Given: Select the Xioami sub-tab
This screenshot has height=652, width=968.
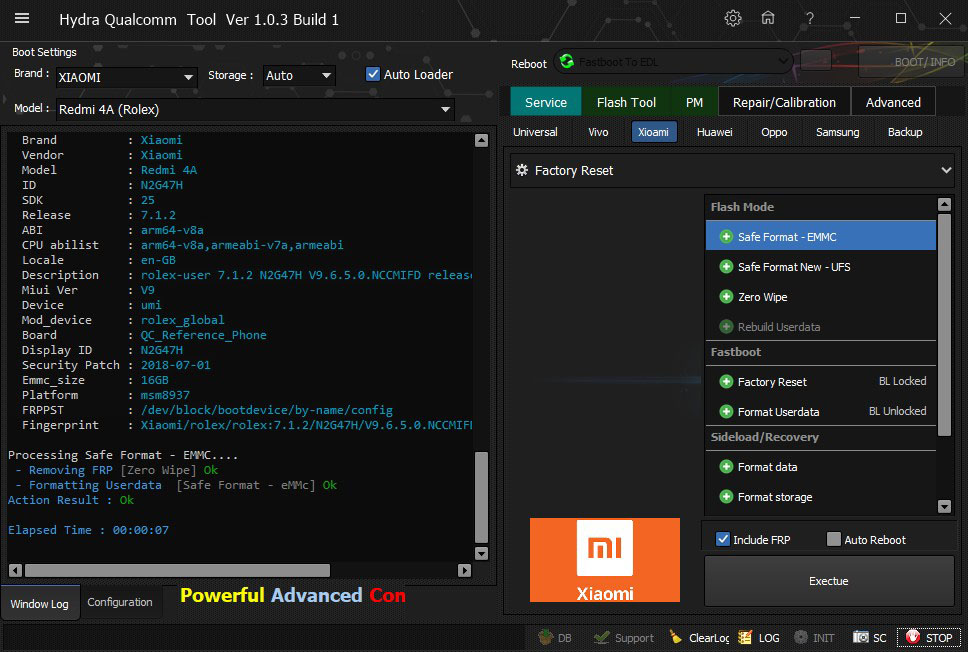Looking at the screenshot, I should pos(653,132).
